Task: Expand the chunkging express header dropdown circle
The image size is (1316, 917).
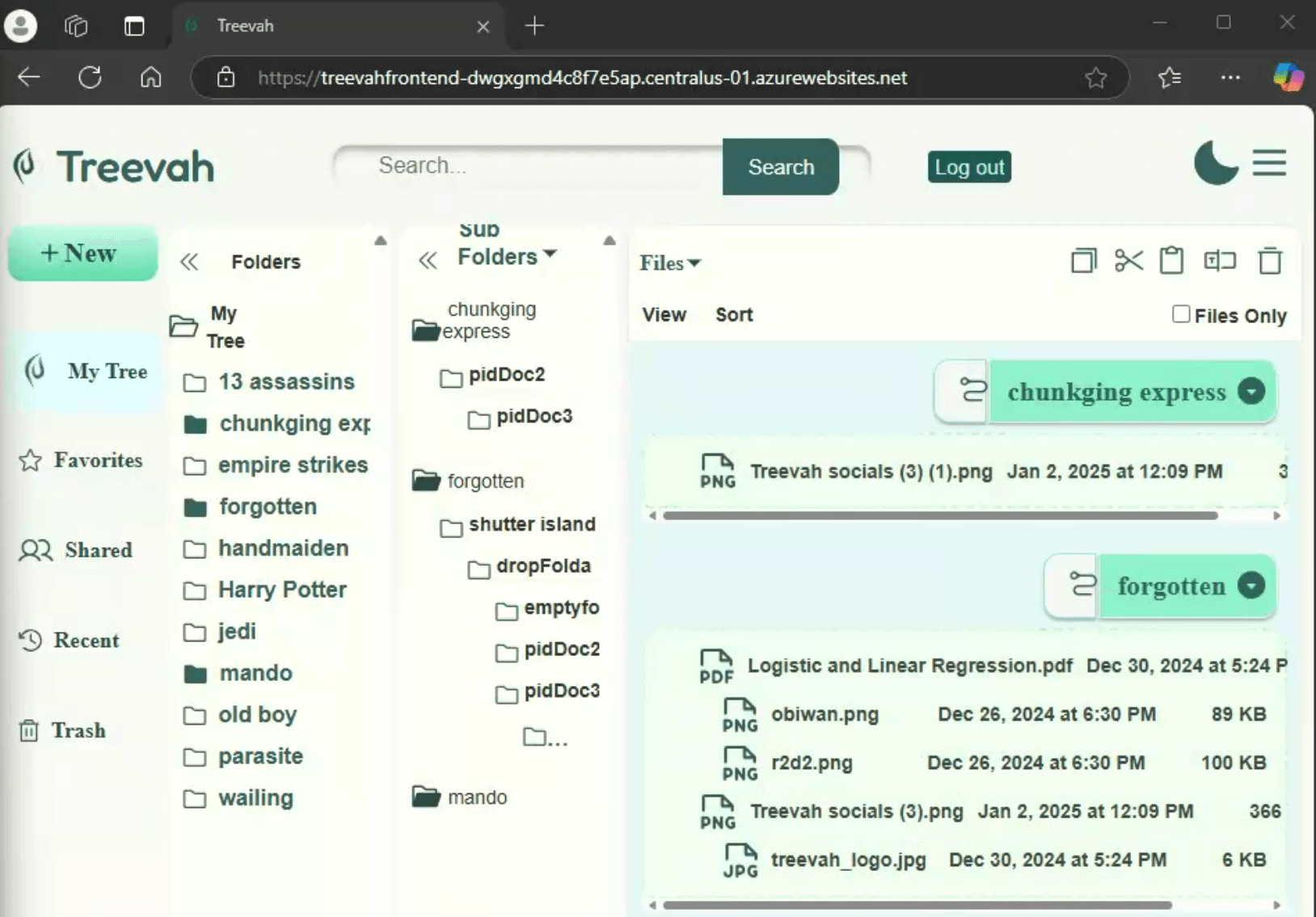Action: [x=1251, y=391]
